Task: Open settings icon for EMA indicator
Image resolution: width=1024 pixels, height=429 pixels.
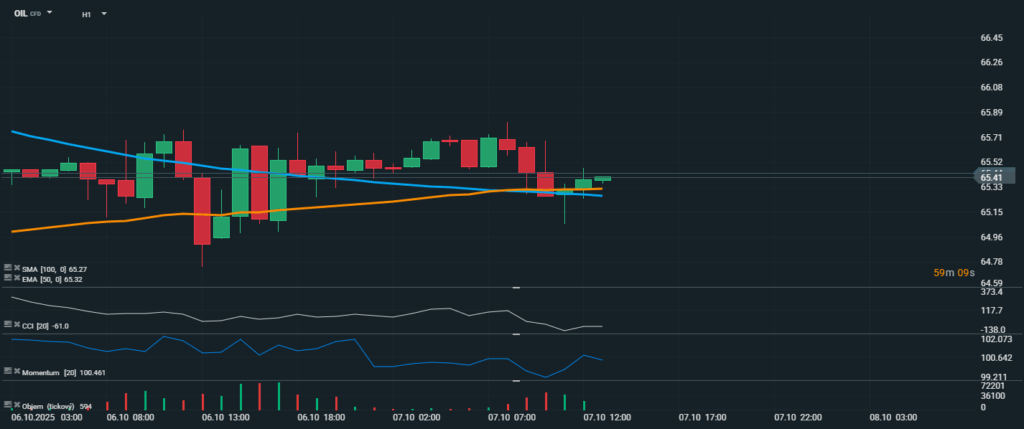Action: click(7, 279)
